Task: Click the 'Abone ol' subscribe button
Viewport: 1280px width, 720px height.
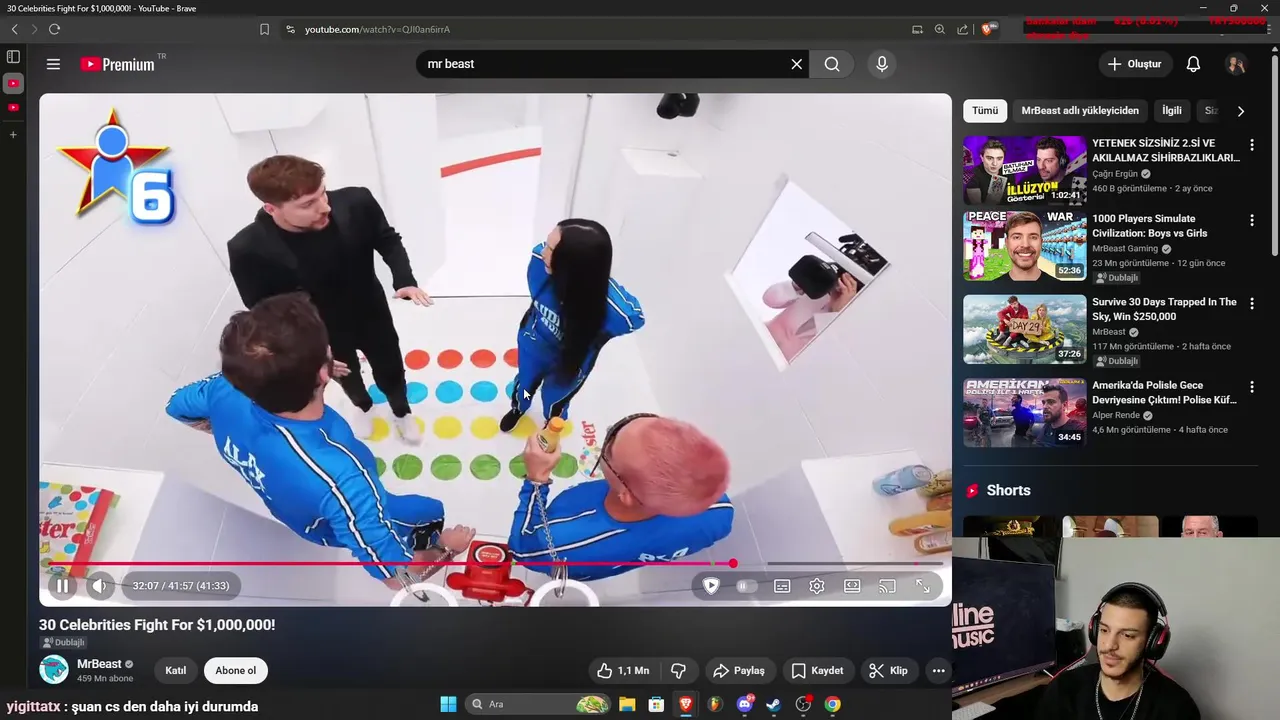Action: click(236, 671)
